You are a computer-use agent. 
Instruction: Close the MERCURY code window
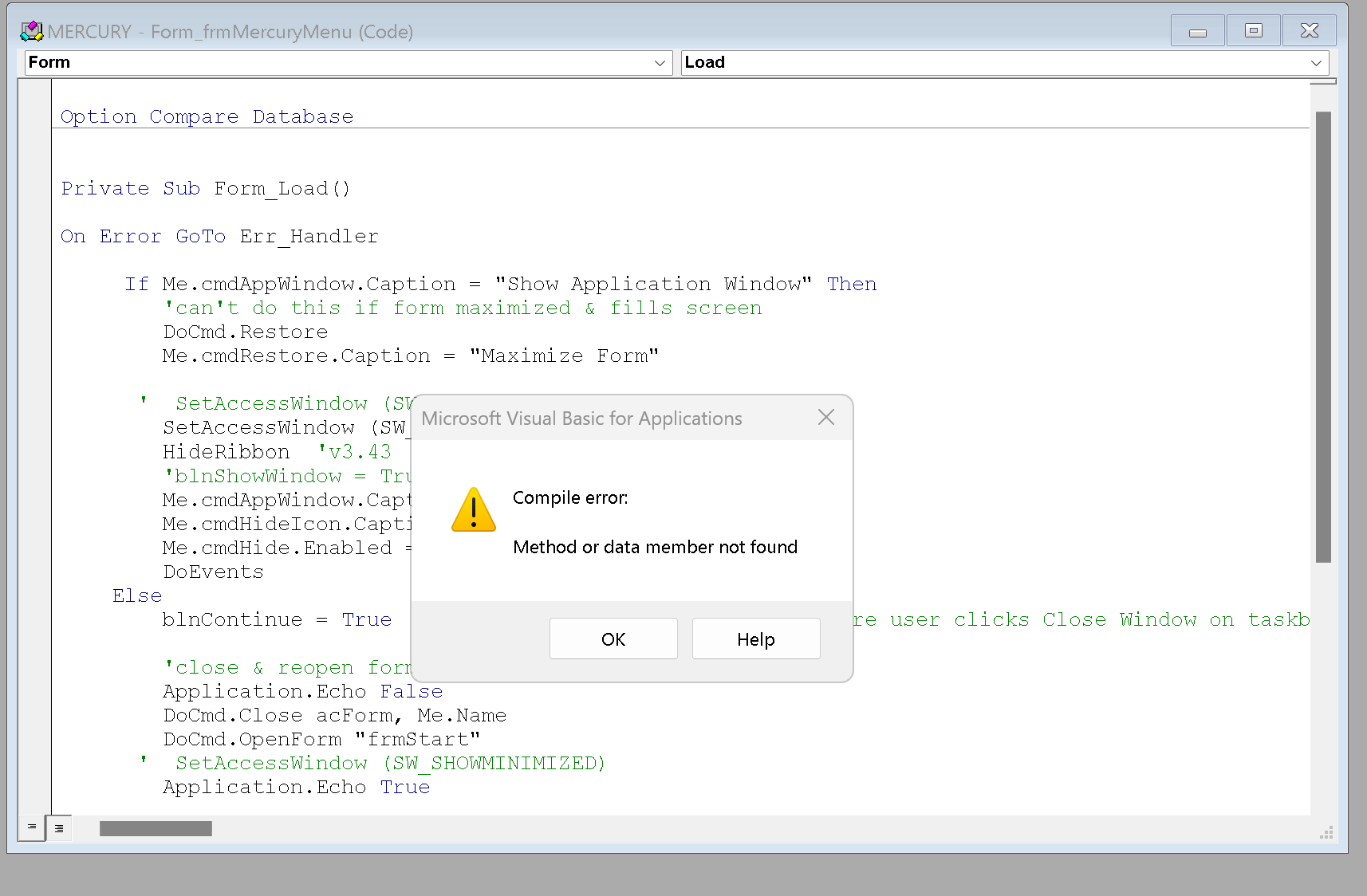1310,31
